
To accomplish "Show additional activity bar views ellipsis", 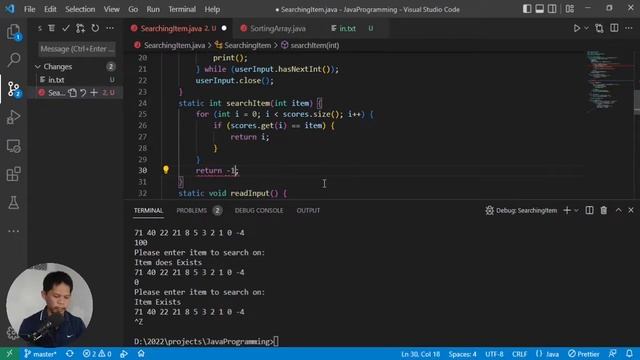I will coord(13,231).
